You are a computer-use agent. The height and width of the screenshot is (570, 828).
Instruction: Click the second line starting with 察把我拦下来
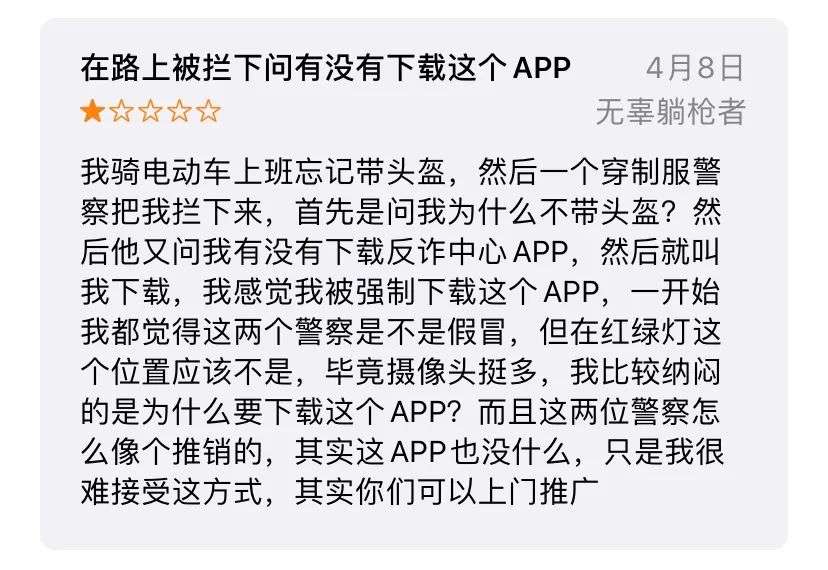401,212
